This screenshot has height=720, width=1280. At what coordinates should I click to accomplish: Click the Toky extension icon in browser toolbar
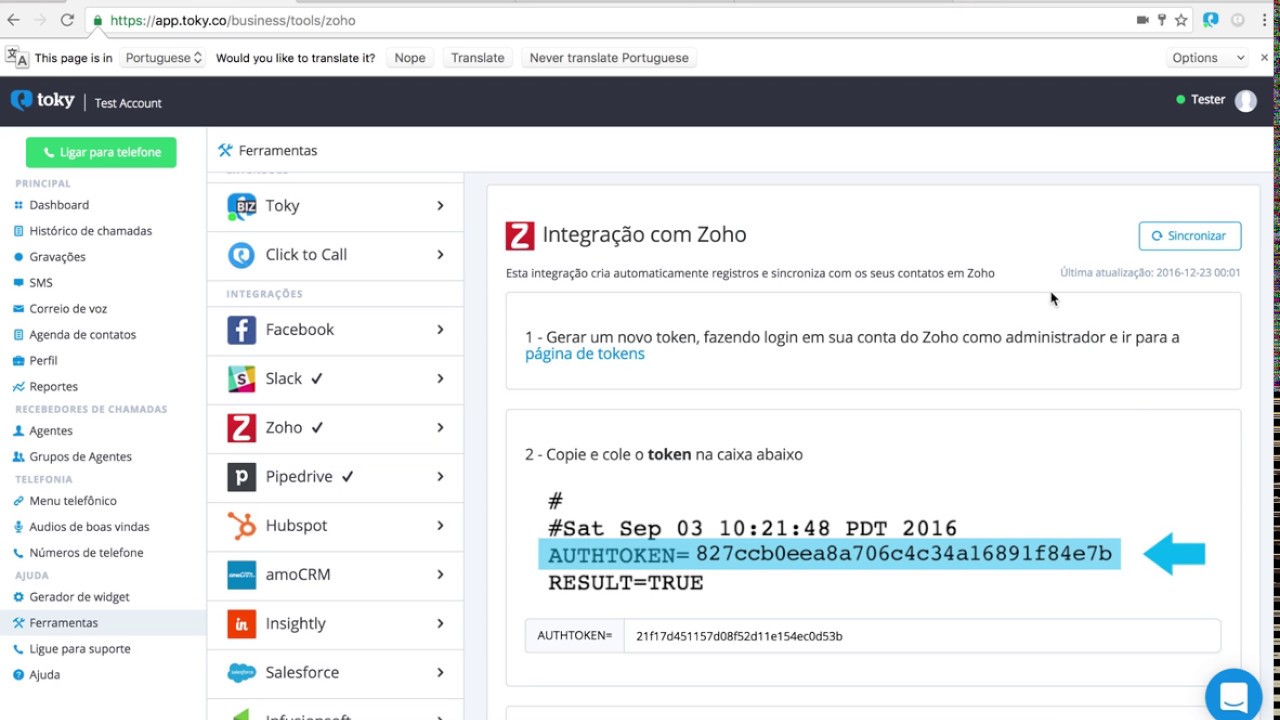pyautogui.click(x=1211, y=20)
